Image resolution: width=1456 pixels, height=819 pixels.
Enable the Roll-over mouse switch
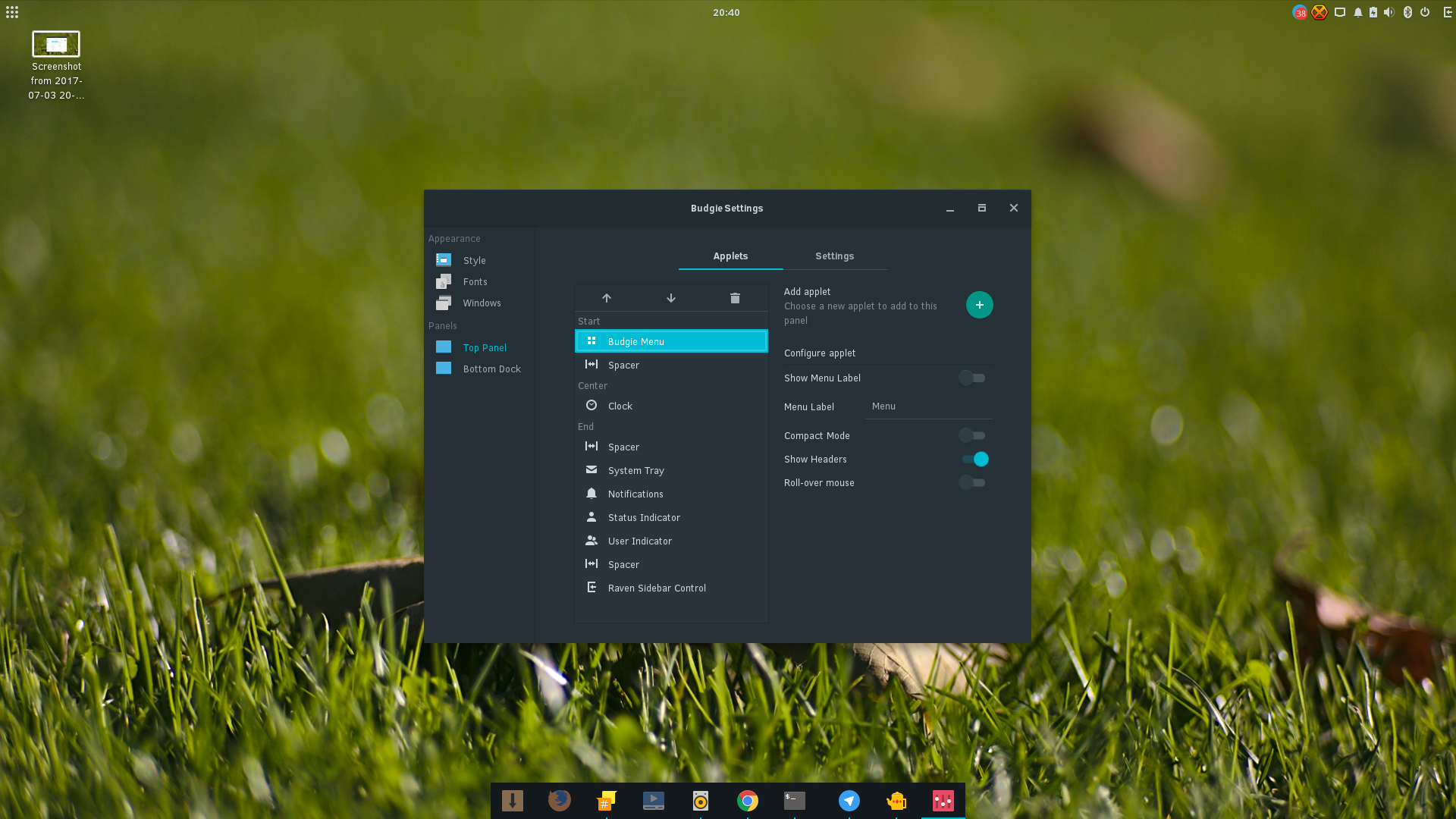[972, 482]
